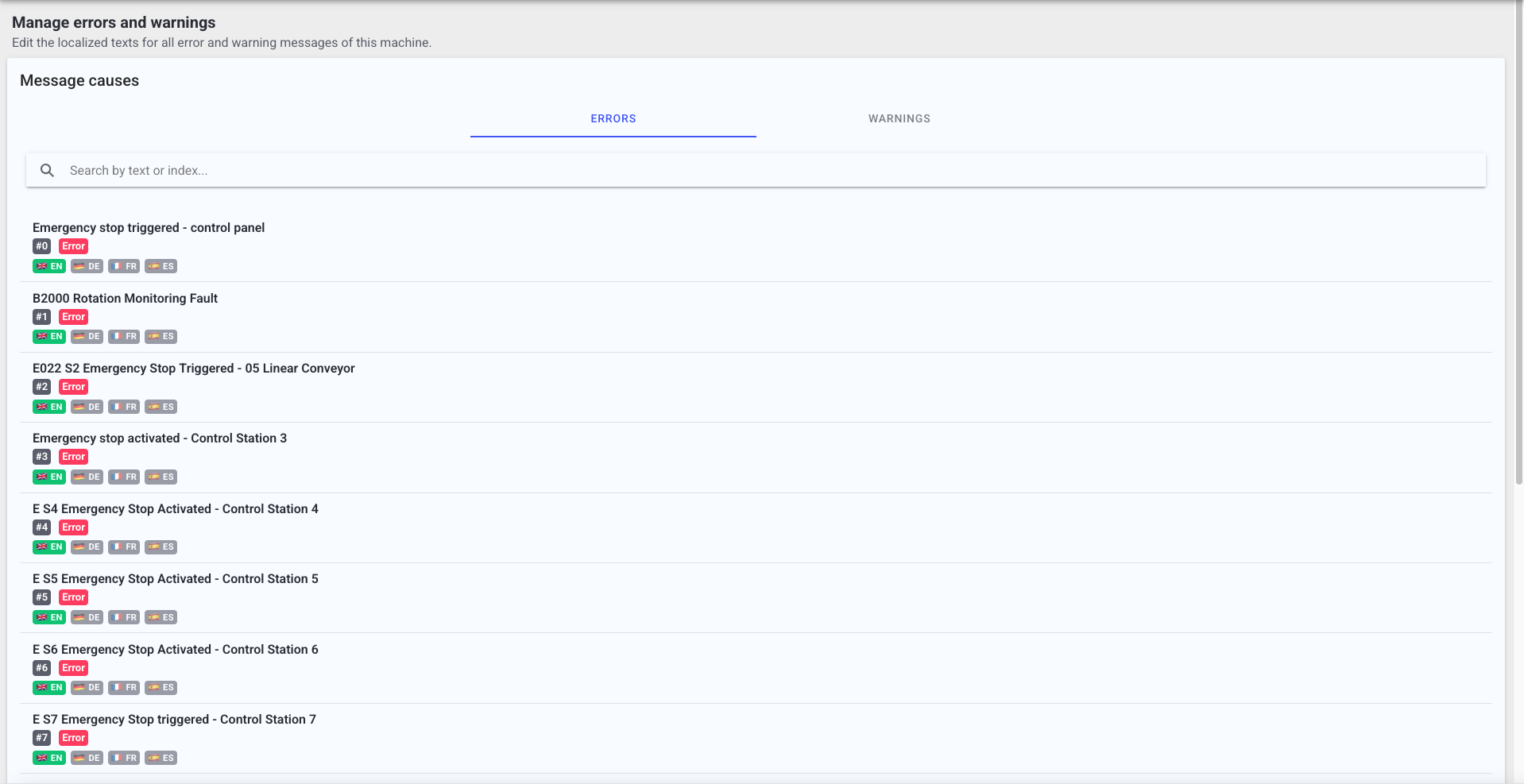This screenshot has width=1524, height=784.
Task: Click the FR flag badge of message #6
Action: 124,687
